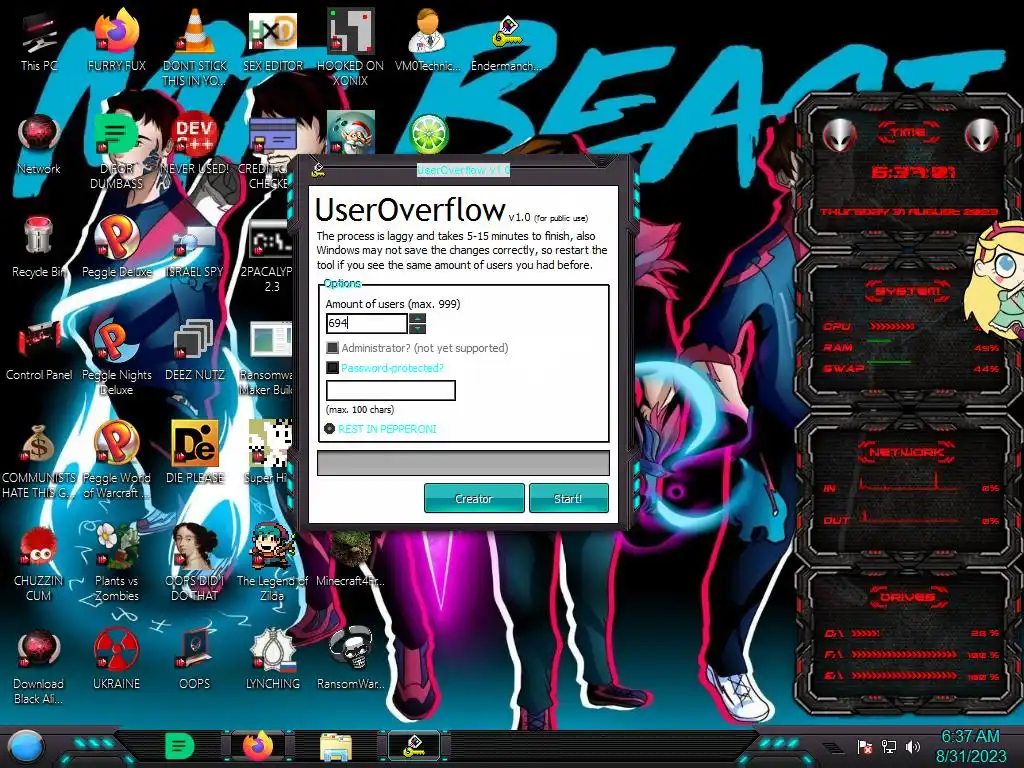The height and width of the screenshot is (768, 1024).
Task: Decrease user amount with the down arrow
Action: tap(417, 328)
